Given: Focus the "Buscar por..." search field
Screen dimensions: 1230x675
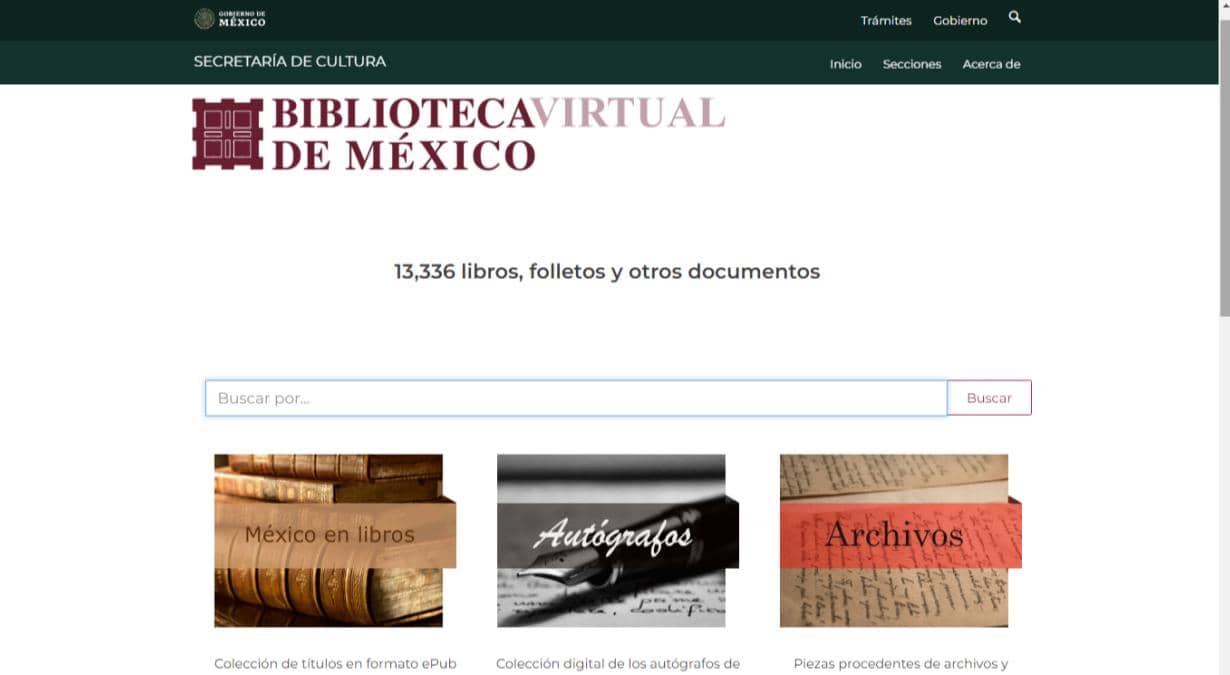Looking at the screenshot, I should pyautogui.click(x=576, y=398).
